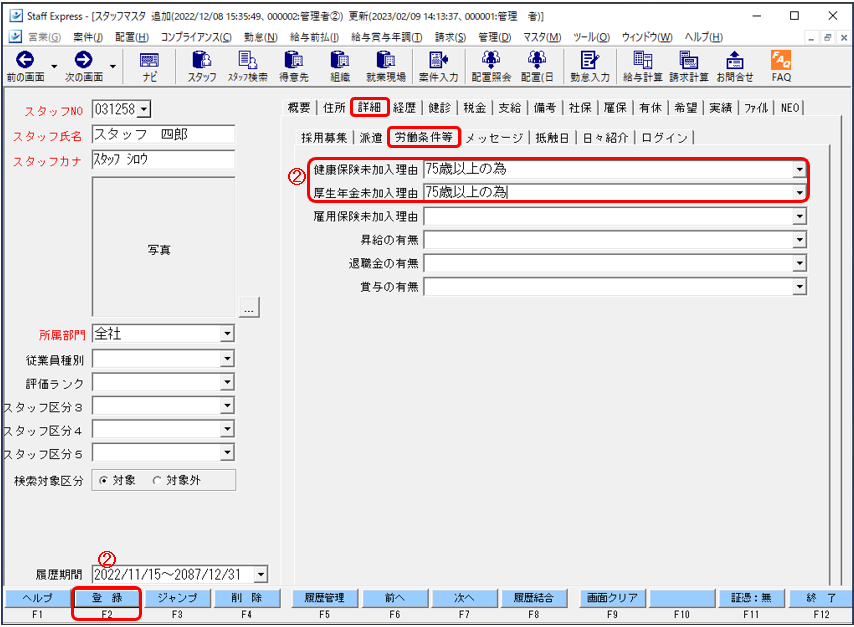Viewport: 854px width, 627px height.
Task: Open the ナビ navigation icon
Action: 149,66
